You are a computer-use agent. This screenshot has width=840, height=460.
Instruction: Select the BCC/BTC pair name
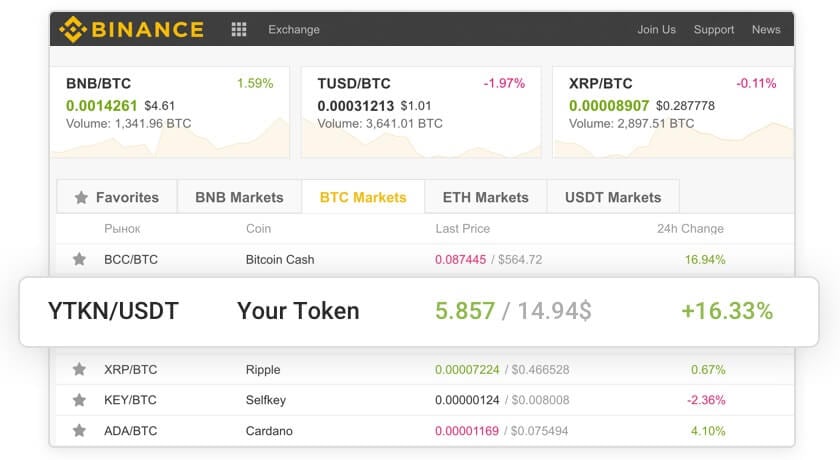click(x=131, y=259)
